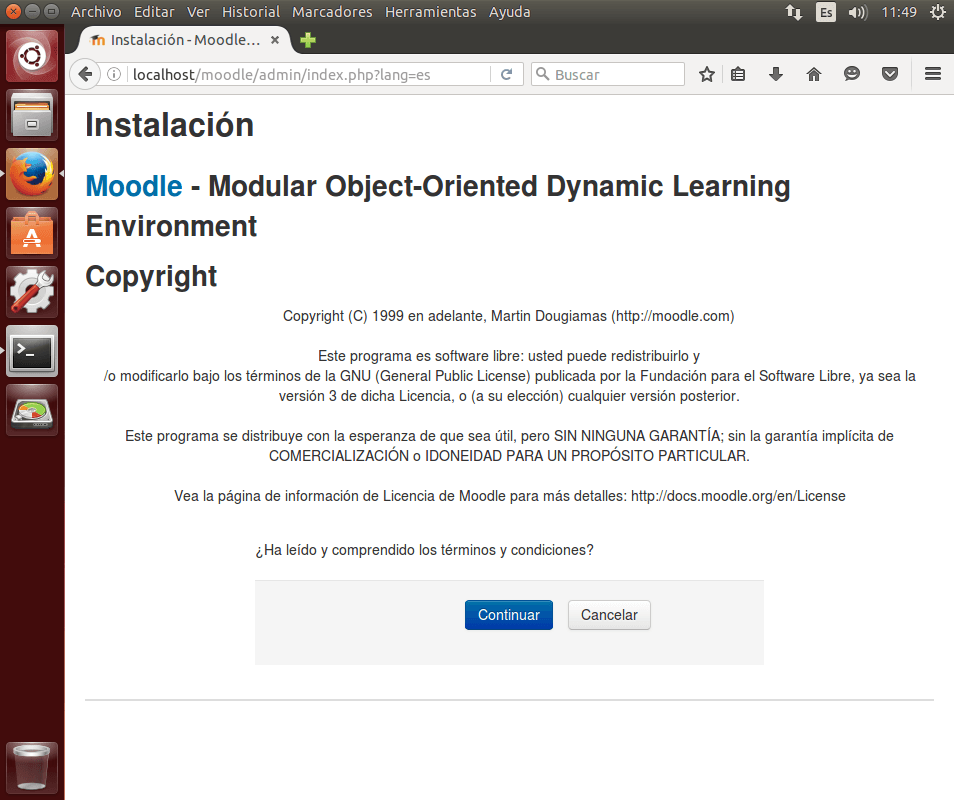This screenshot has height=800, width=954.
Task: Go back one page in Firefox
Action: point(85,74)
